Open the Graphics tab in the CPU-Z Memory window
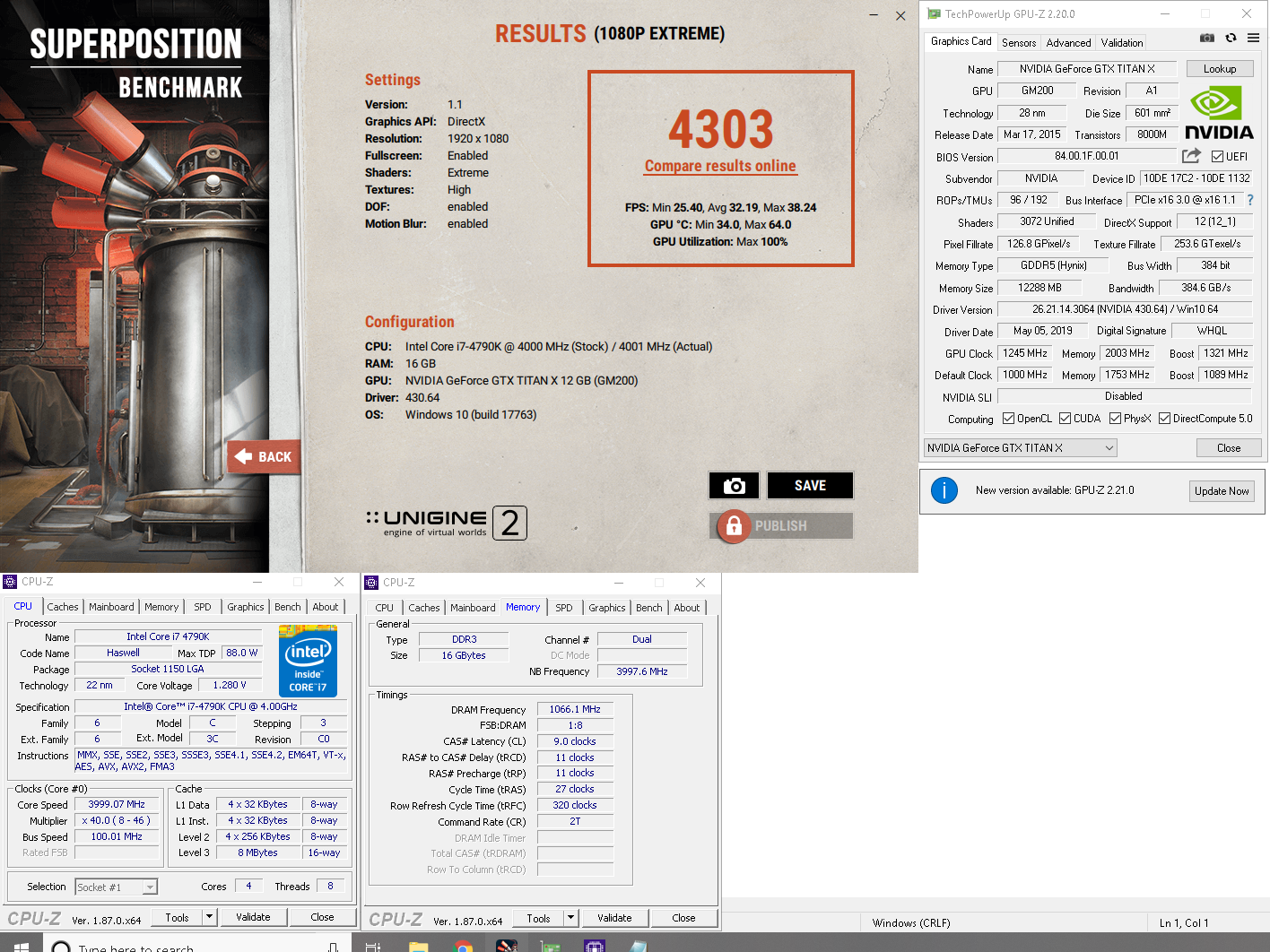This screenshot has width=1270, height=952. pyautogui.click(x=607, y=608)
